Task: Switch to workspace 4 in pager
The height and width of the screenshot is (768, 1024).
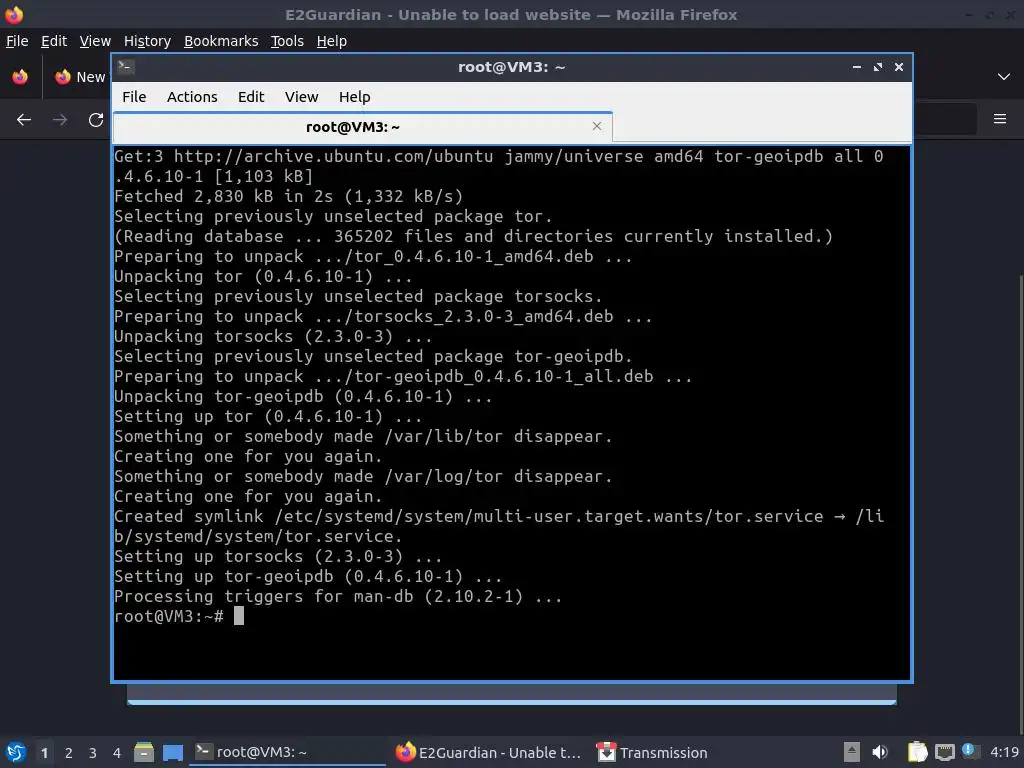Action: 117,753
